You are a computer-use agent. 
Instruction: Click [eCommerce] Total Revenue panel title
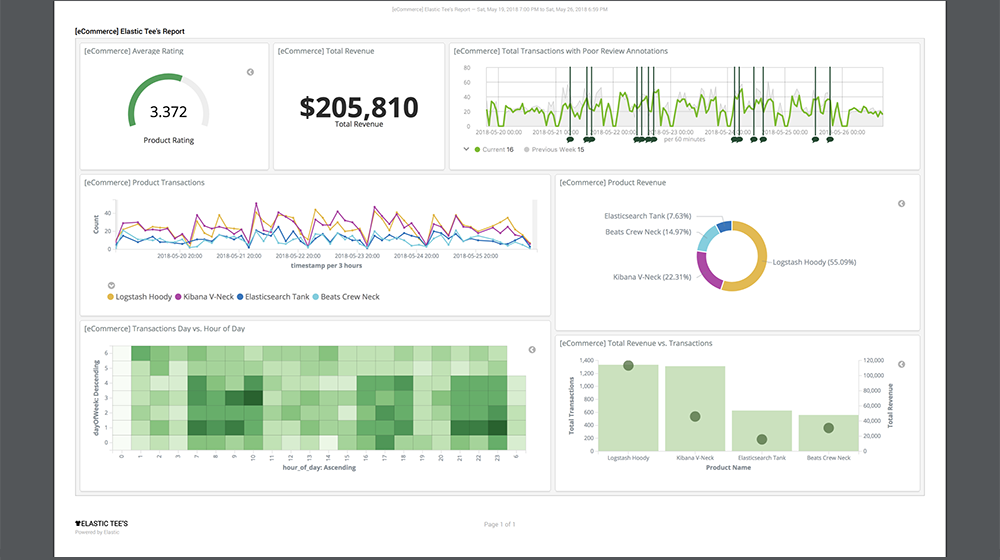click(x=326, y=51)
